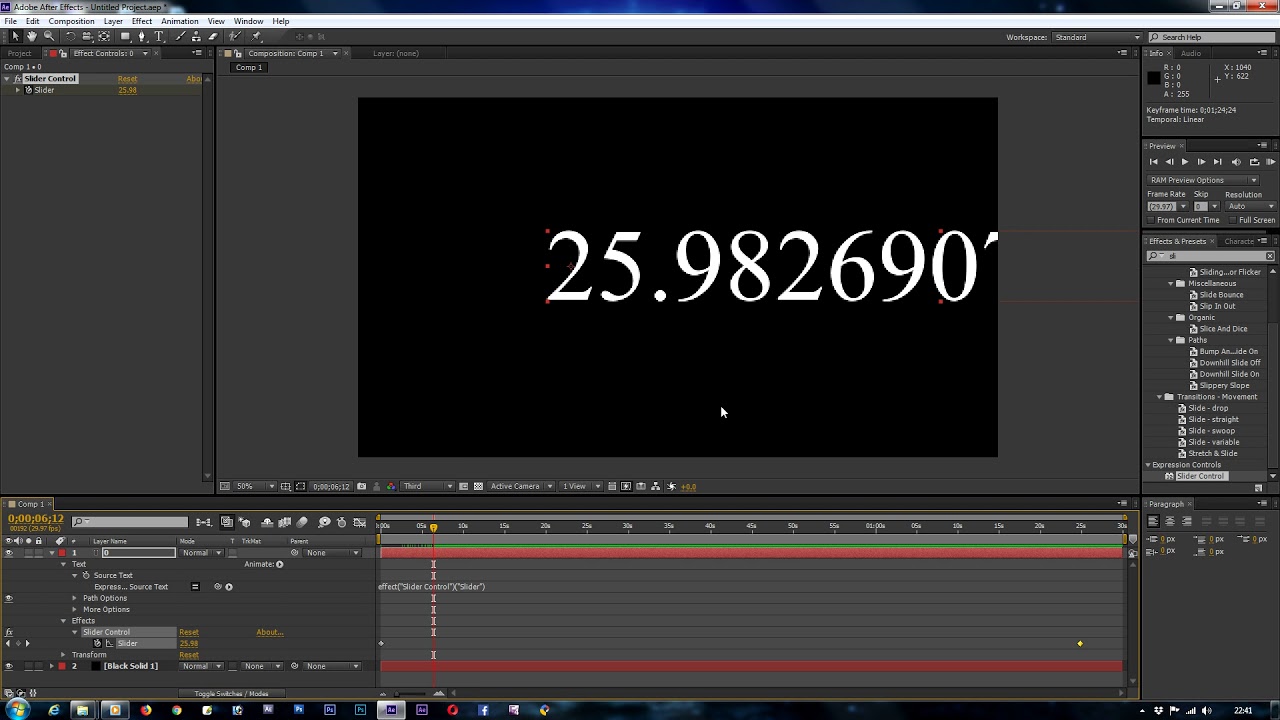Click the Black Solid 1 layer color swatch
Viewport: 1280px width, 720px height.
point(62,666)
